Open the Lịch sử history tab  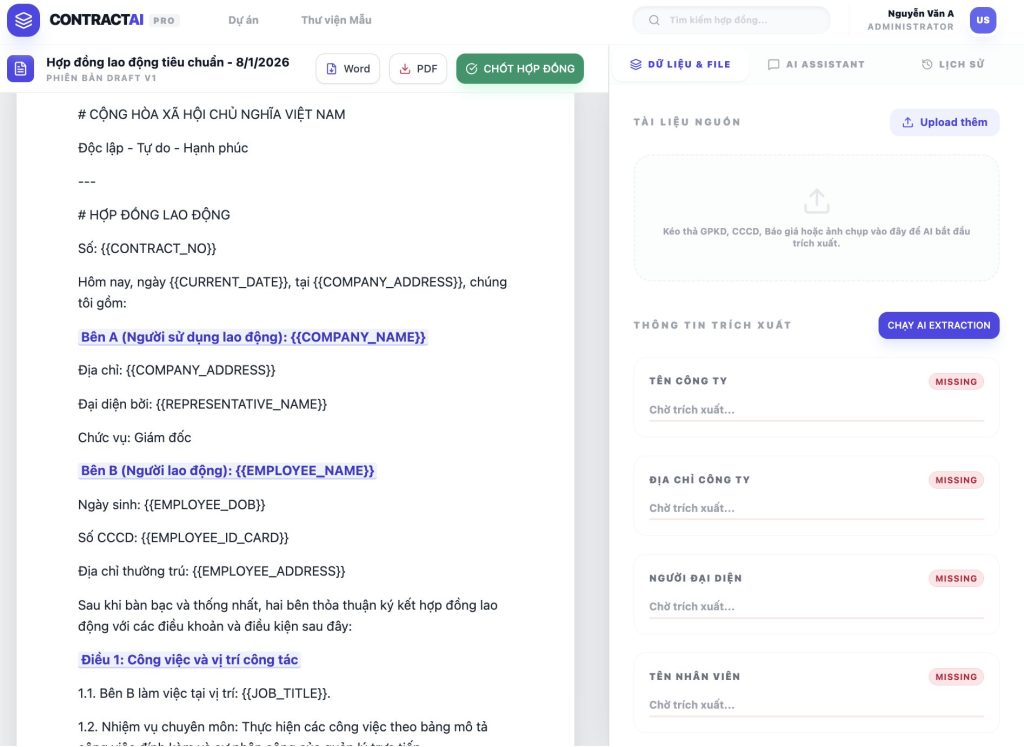[x=952, y=64]
